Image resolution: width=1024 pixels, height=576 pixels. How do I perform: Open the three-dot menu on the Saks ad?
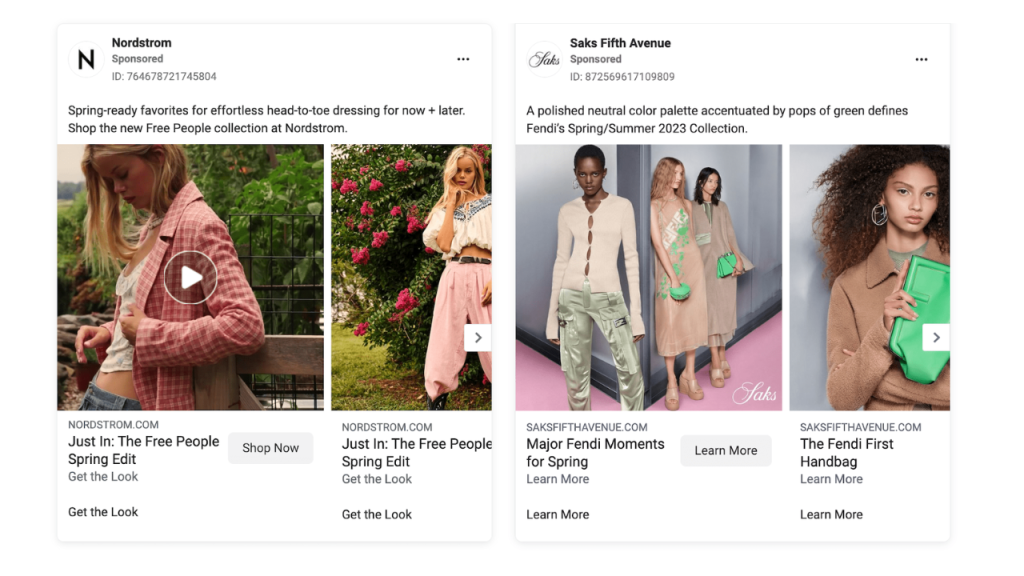921,59
